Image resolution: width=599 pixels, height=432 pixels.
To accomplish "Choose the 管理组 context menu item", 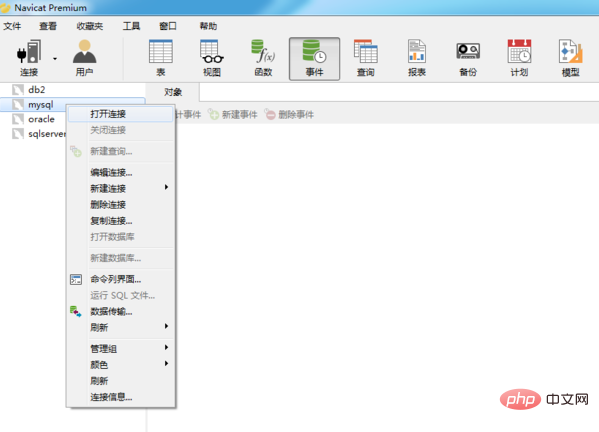I will (121, 348).
